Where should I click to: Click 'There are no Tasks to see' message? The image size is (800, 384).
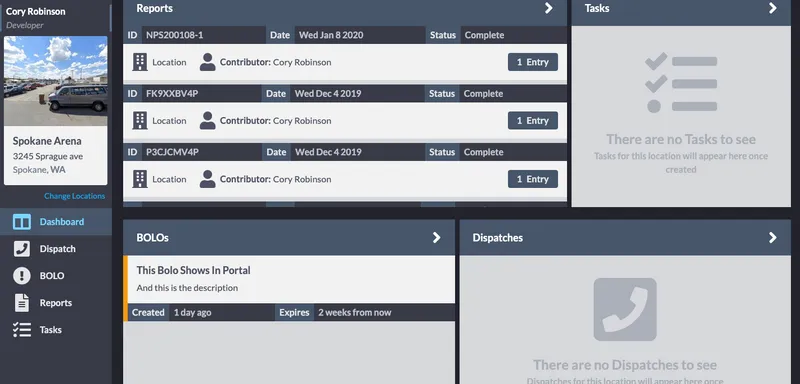tap(681, 139)
